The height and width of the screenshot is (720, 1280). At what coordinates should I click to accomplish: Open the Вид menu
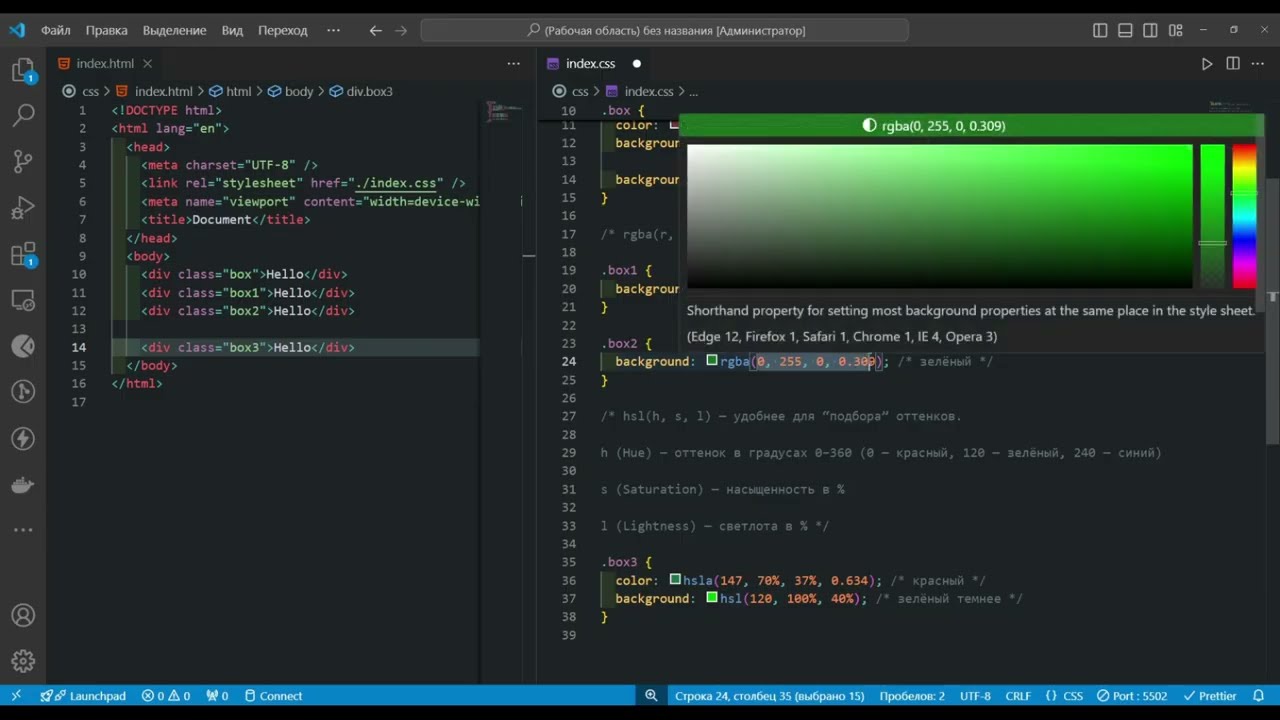tap(232, 31)
